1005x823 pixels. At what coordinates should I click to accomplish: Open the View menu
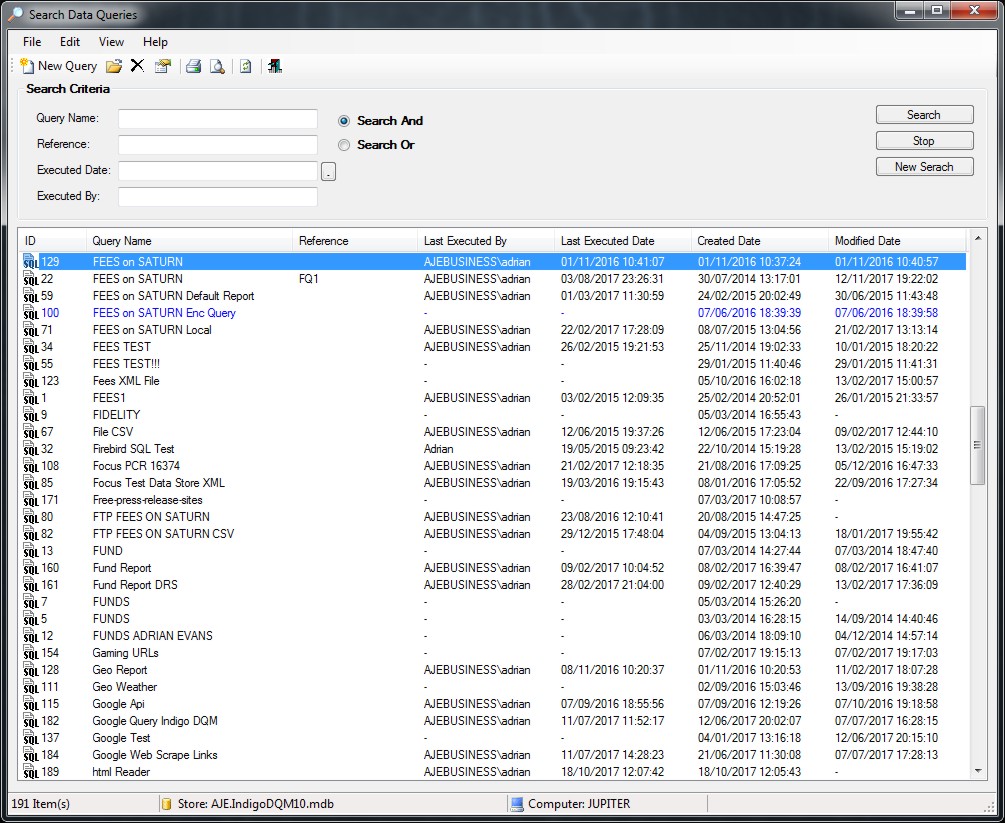(x=111, y=42)
